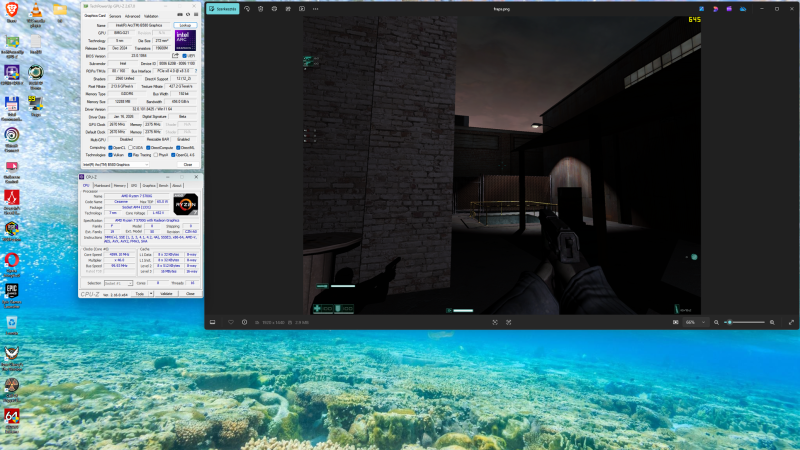Switch to the Bench tab in CPU-Z
The image size is (800, 450).
164,186
